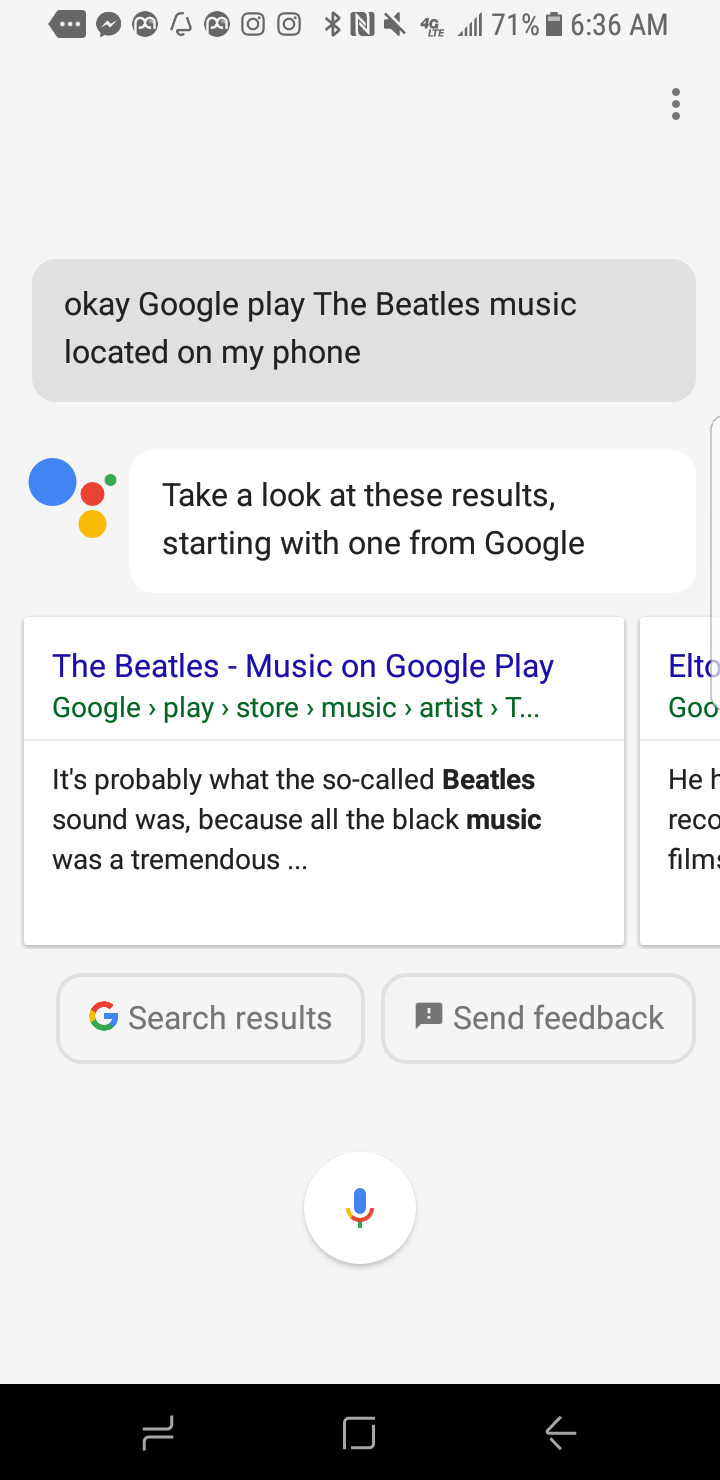Tap the Android back navigation arrow
This screenshot has height=1480, width=720.
[x=560, y=1433]
